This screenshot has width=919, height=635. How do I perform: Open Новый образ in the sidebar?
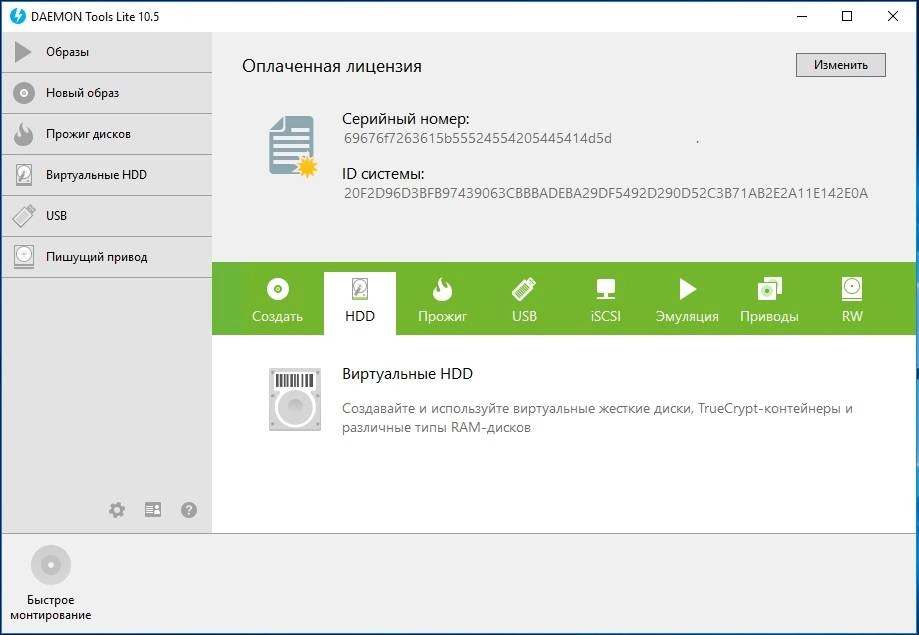coord(107,93)
